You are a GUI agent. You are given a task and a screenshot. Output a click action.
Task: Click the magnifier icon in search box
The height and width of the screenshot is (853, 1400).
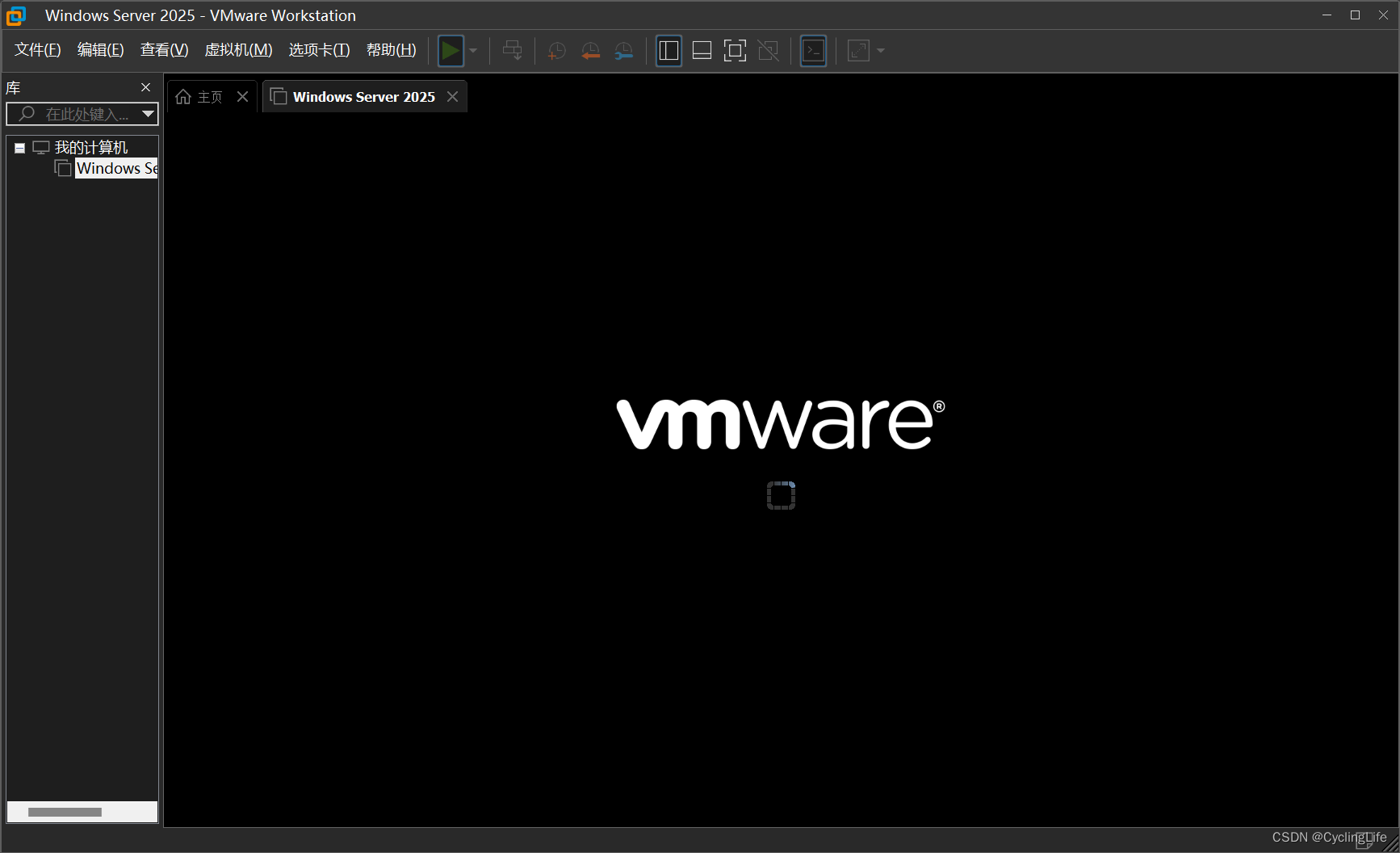(x=27, y=114)
